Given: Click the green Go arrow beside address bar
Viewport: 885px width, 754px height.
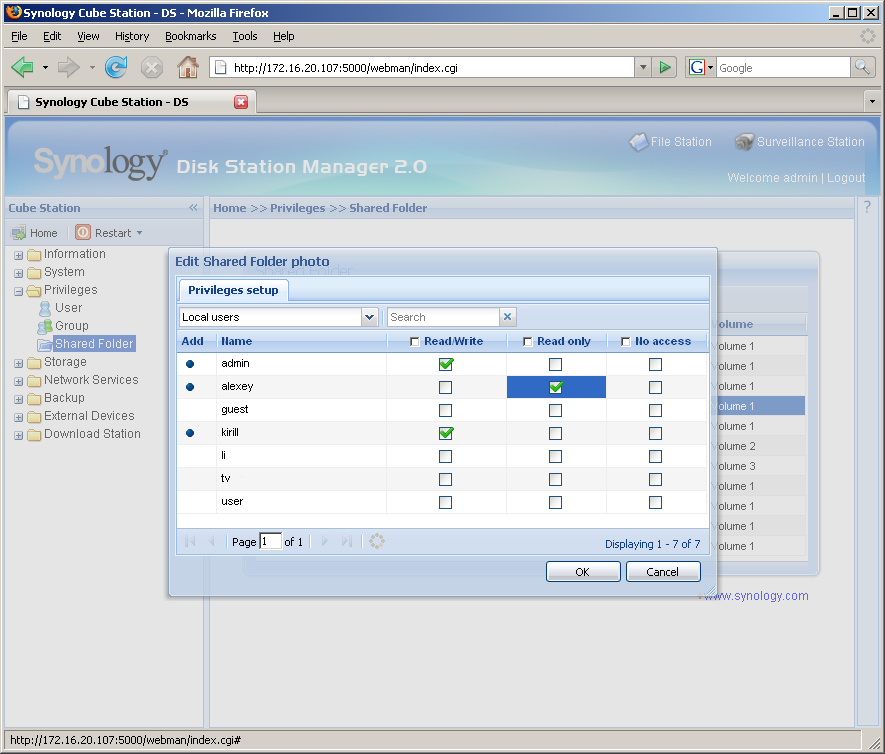Looking at the screenshot, I should click(664, 68).
